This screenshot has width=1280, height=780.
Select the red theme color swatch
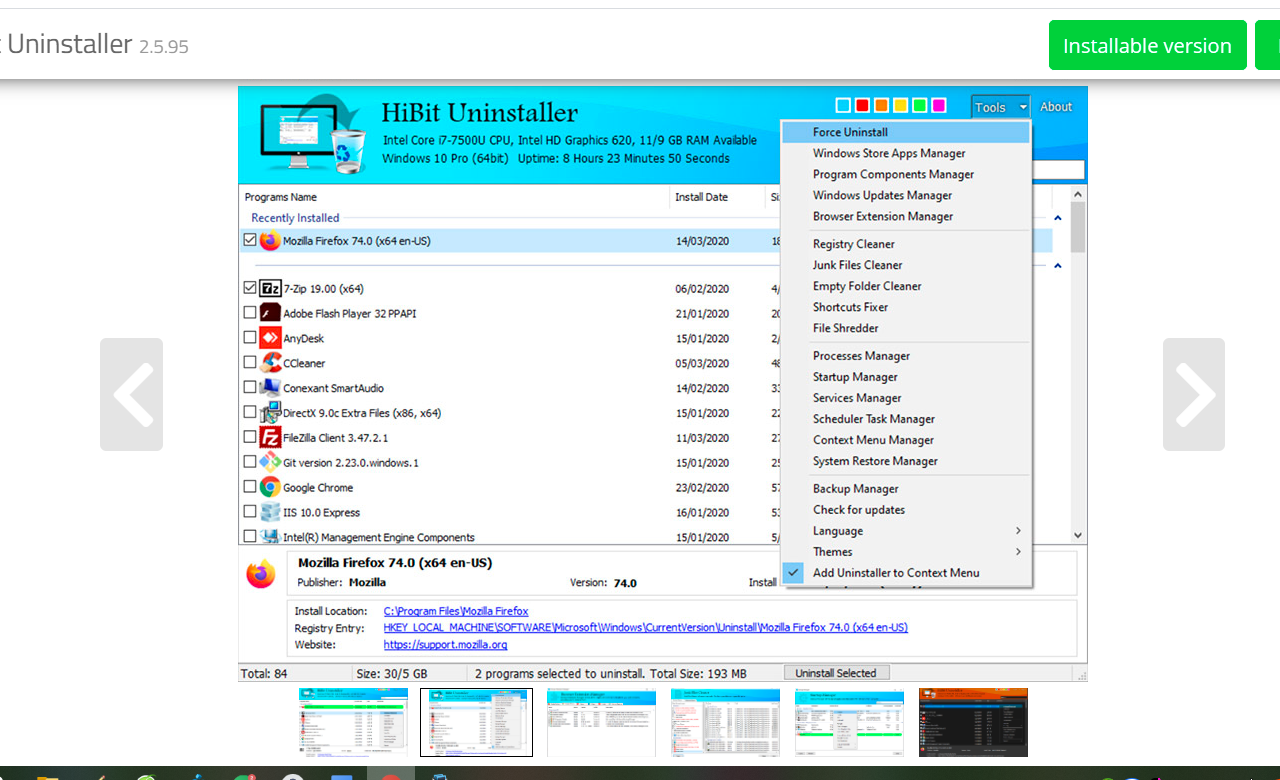point(861,105)
